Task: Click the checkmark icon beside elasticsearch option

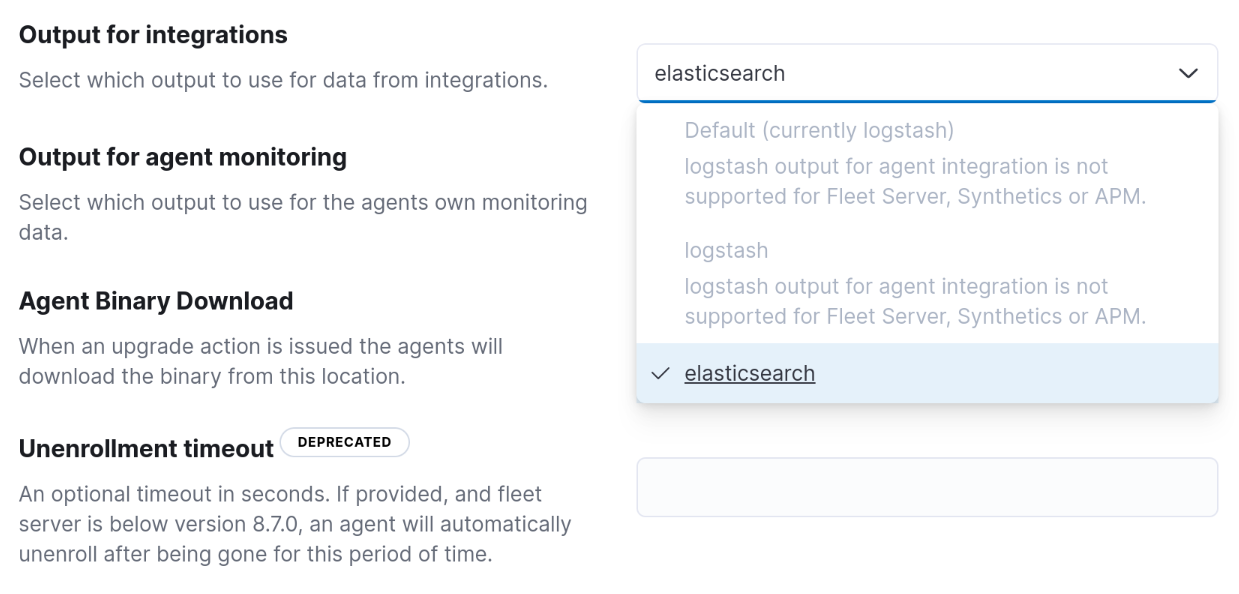Action: [660, 374]
